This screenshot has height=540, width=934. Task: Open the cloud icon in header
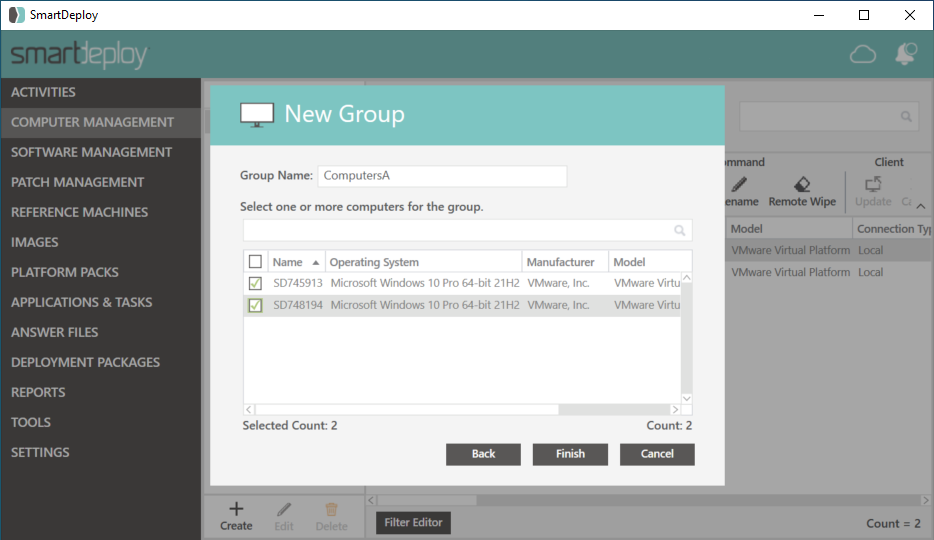point(863,55)
